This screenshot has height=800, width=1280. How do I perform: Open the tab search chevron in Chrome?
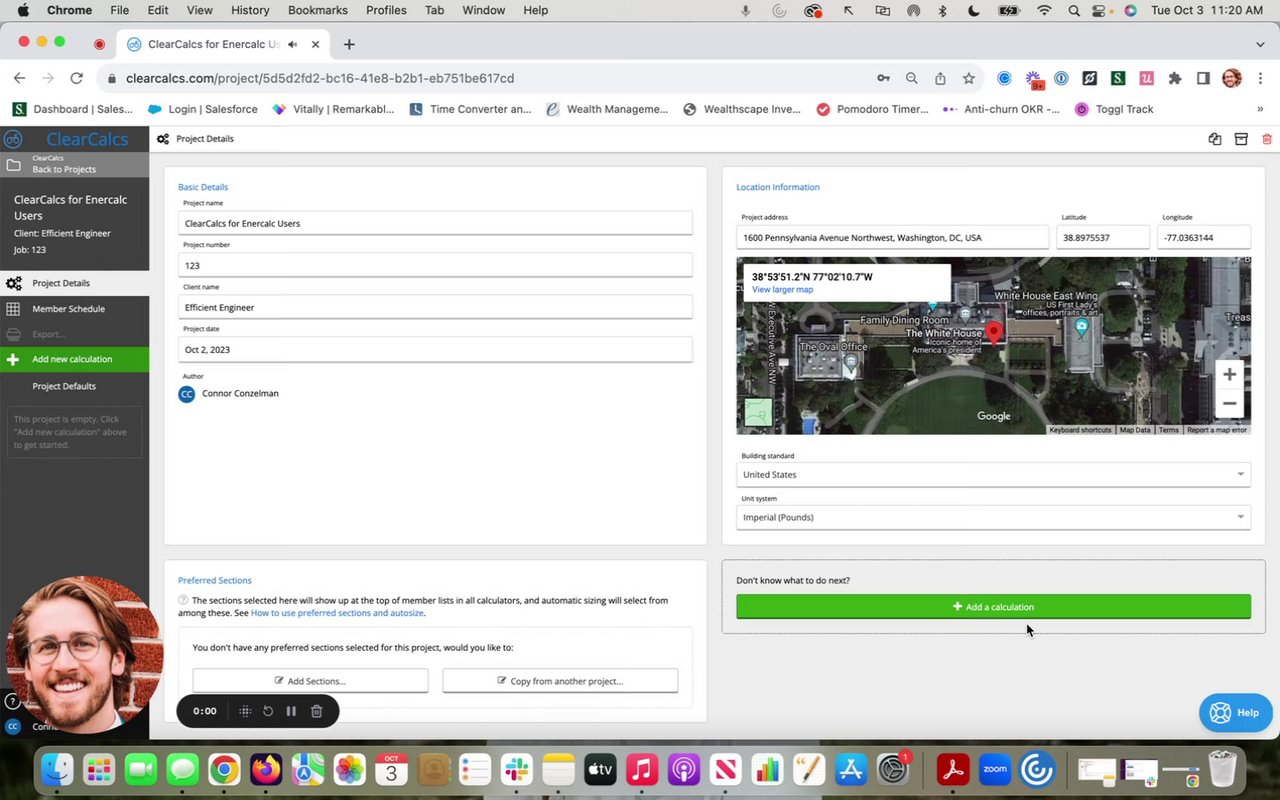[x=1260, y=44]
